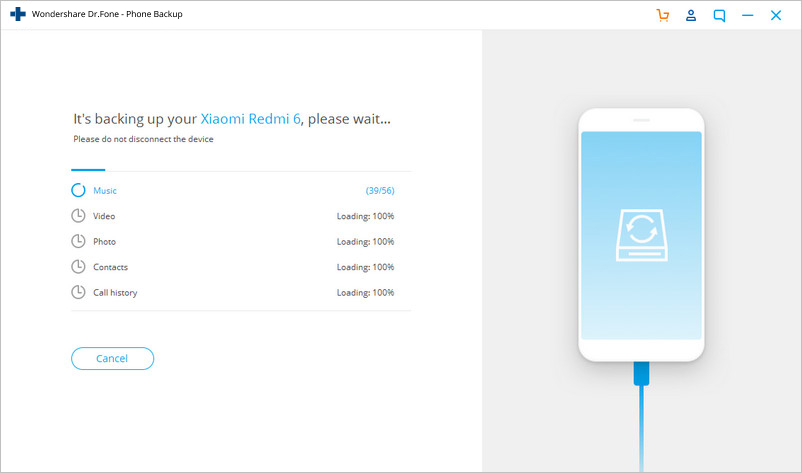Select the Call history row label
802x473 pixels.
tap(115, 293)
